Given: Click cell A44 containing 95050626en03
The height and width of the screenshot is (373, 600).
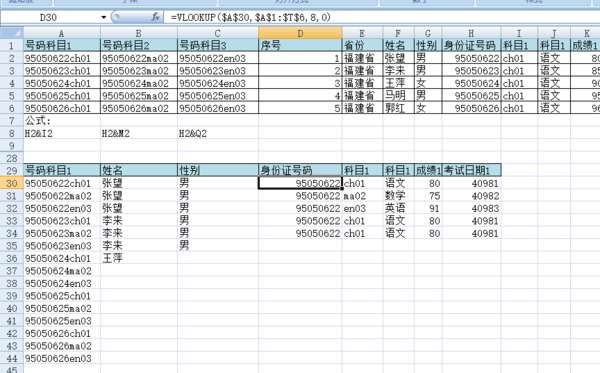Looking at the screenshot, I should (62, 358).
